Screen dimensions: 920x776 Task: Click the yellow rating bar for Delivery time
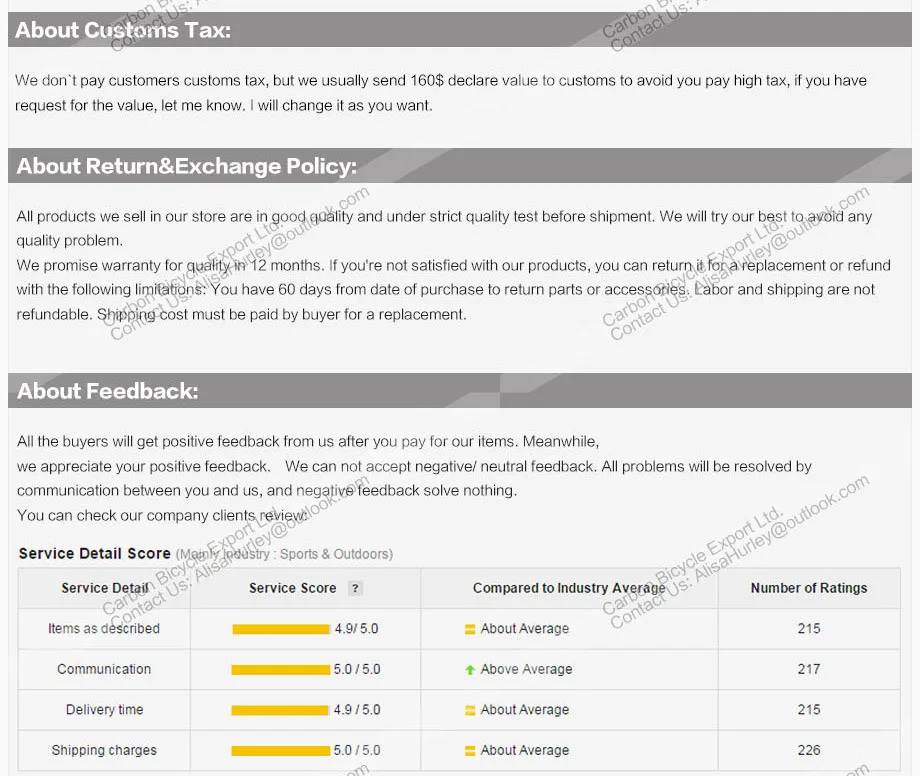(x=280, y=710)
